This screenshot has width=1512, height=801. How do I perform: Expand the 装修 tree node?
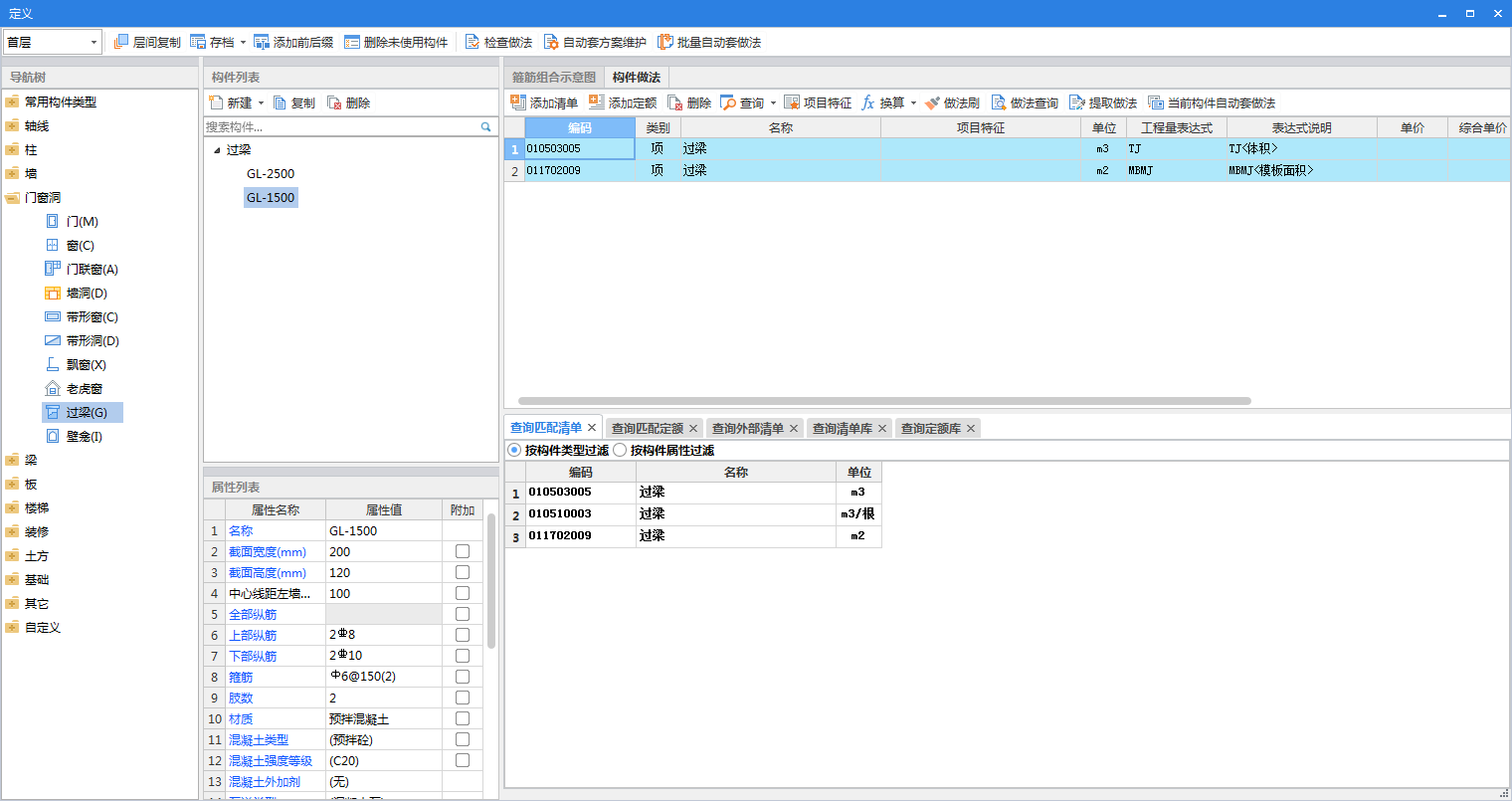click(12, 532)
